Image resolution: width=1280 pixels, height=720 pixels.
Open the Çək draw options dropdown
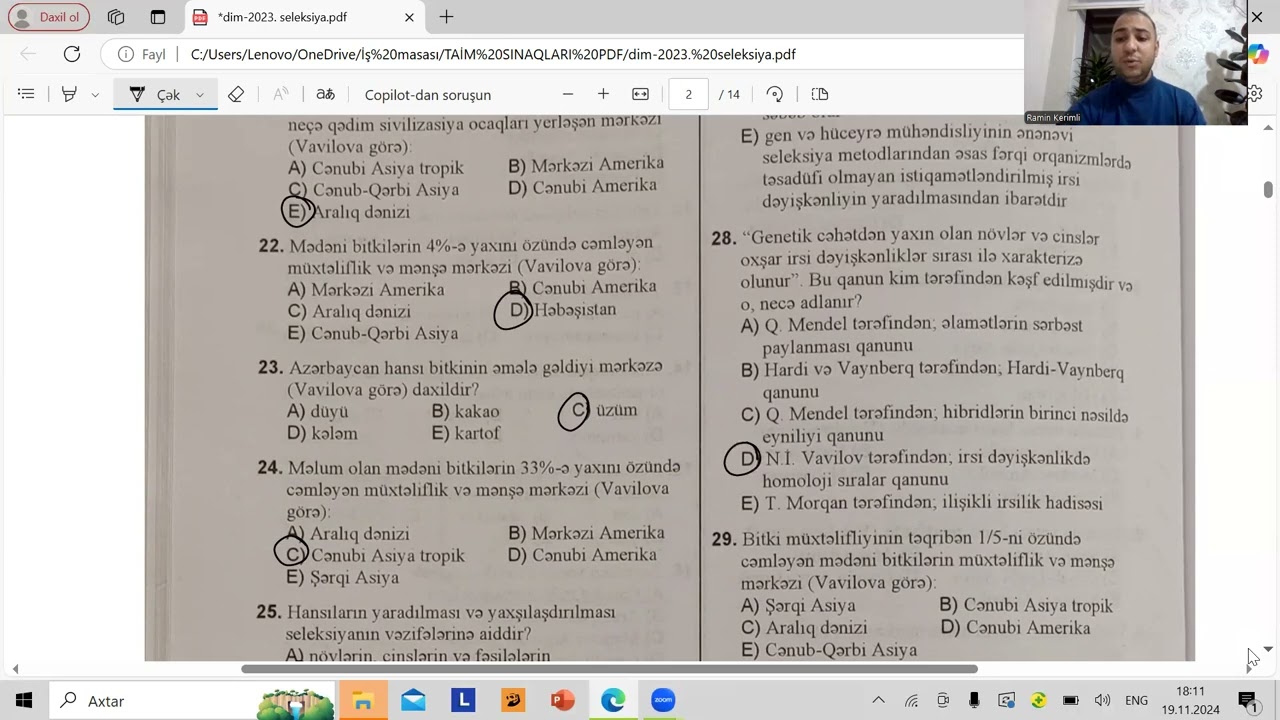[200, 94]
